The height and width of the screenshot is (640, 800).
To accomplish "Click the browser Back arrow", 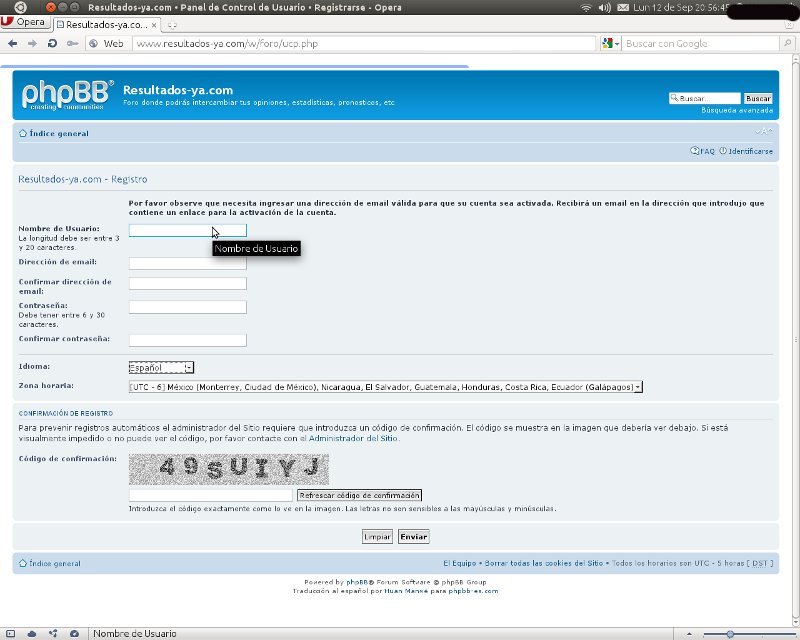I will 13,43.
